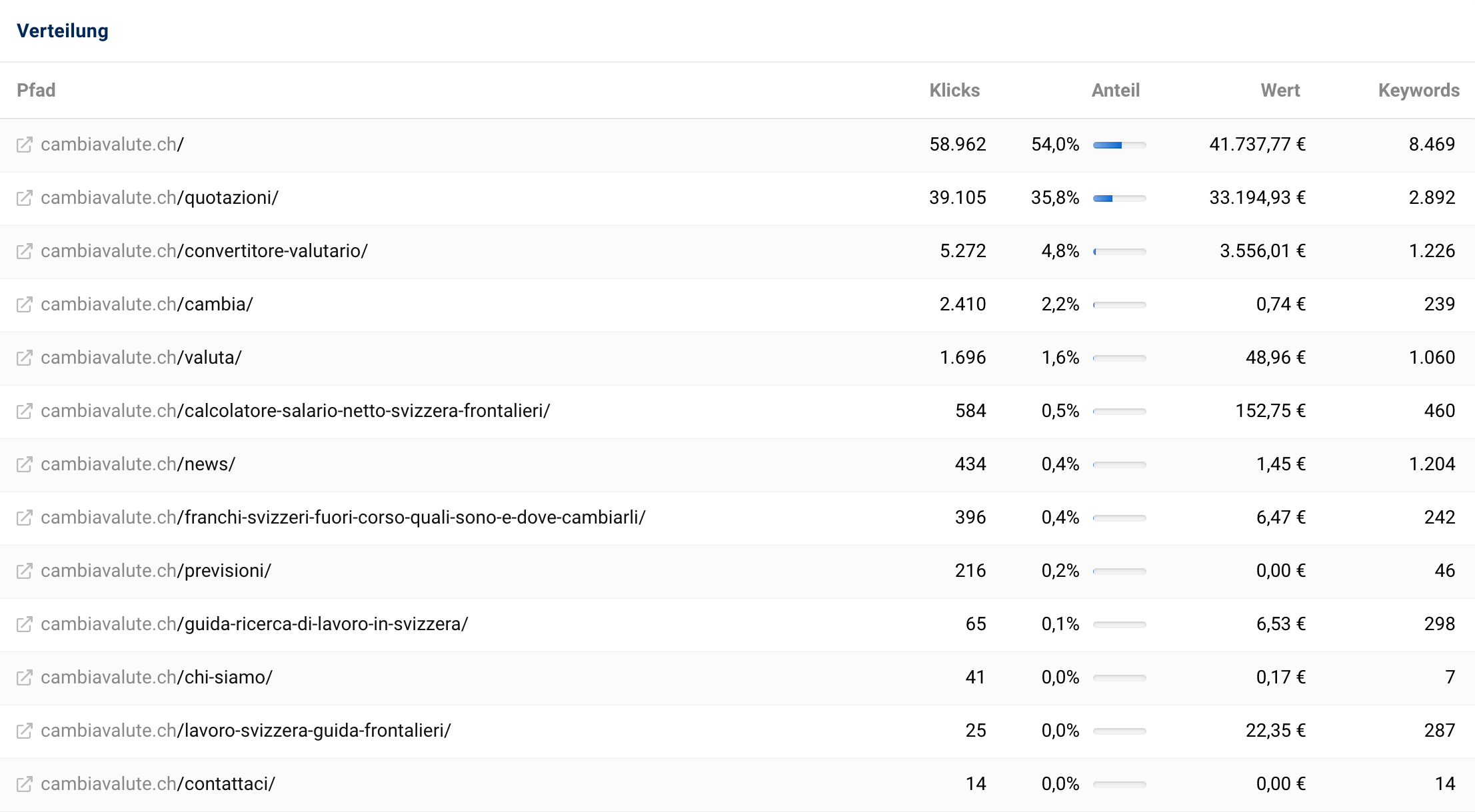1475x812 pixels.
Task: Open external link icon for cambiavalute.ch/ root
Action: point(24,145)
